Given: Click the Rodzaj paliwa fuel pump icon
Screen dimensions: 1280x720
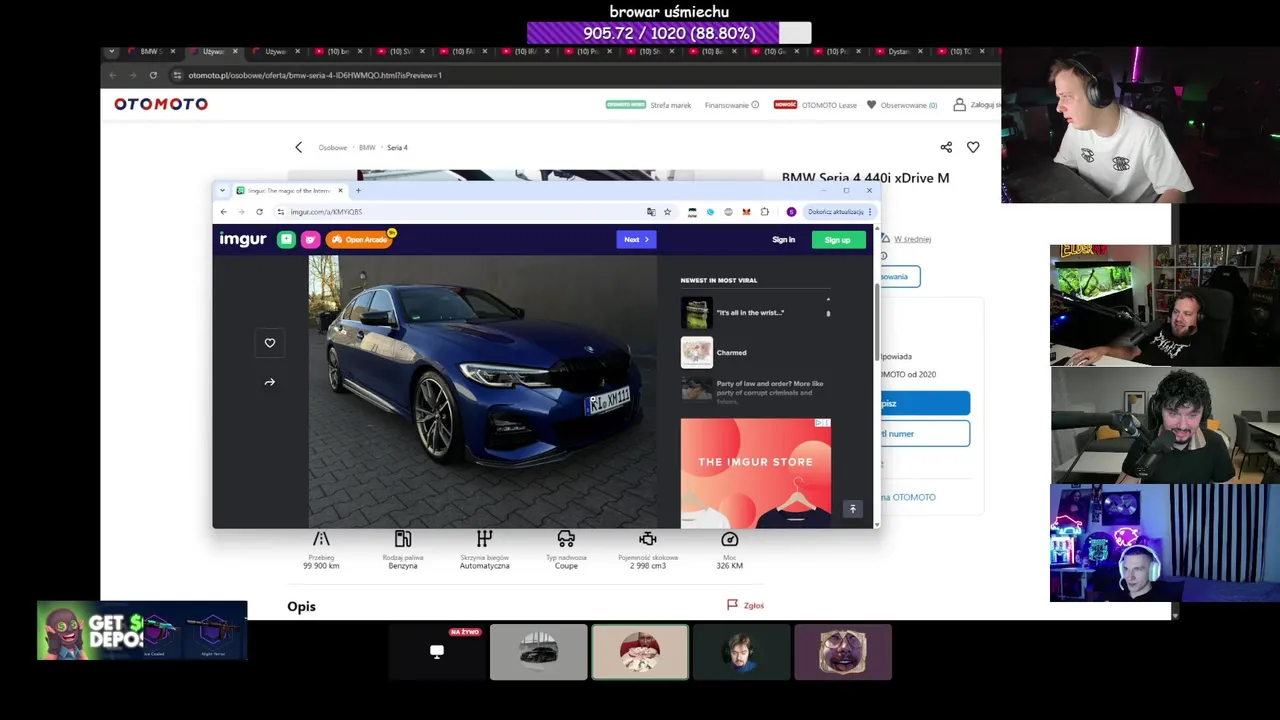Looking at the screenshot, I should 403,539.
